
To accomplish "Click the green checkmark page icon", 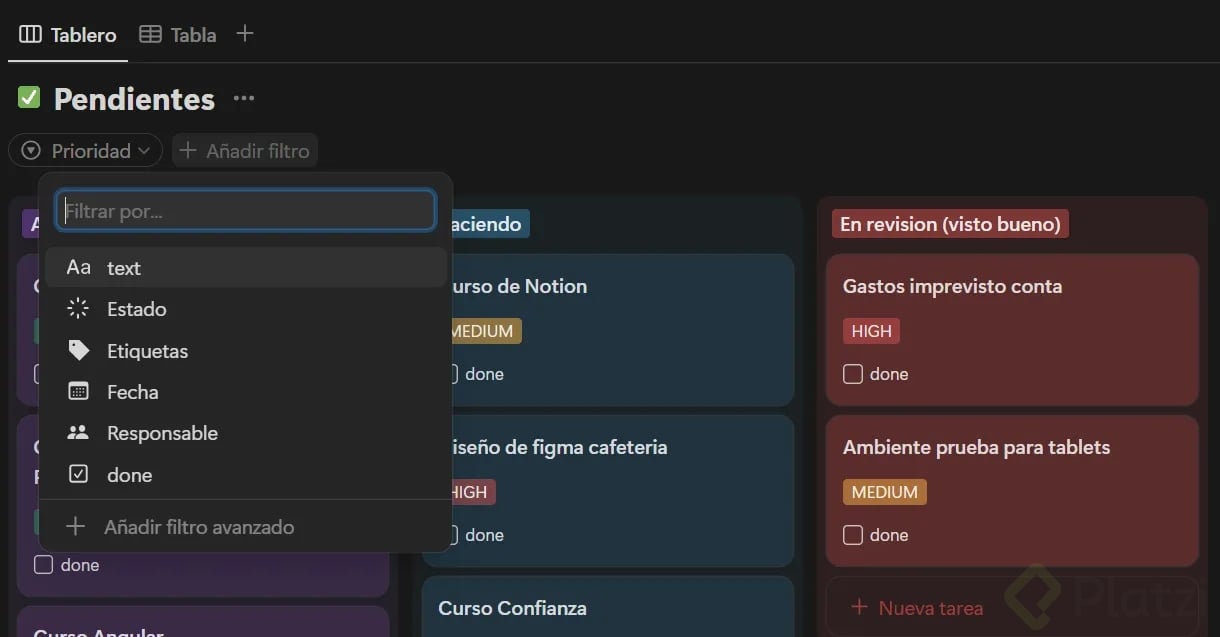I will [29, 97].
